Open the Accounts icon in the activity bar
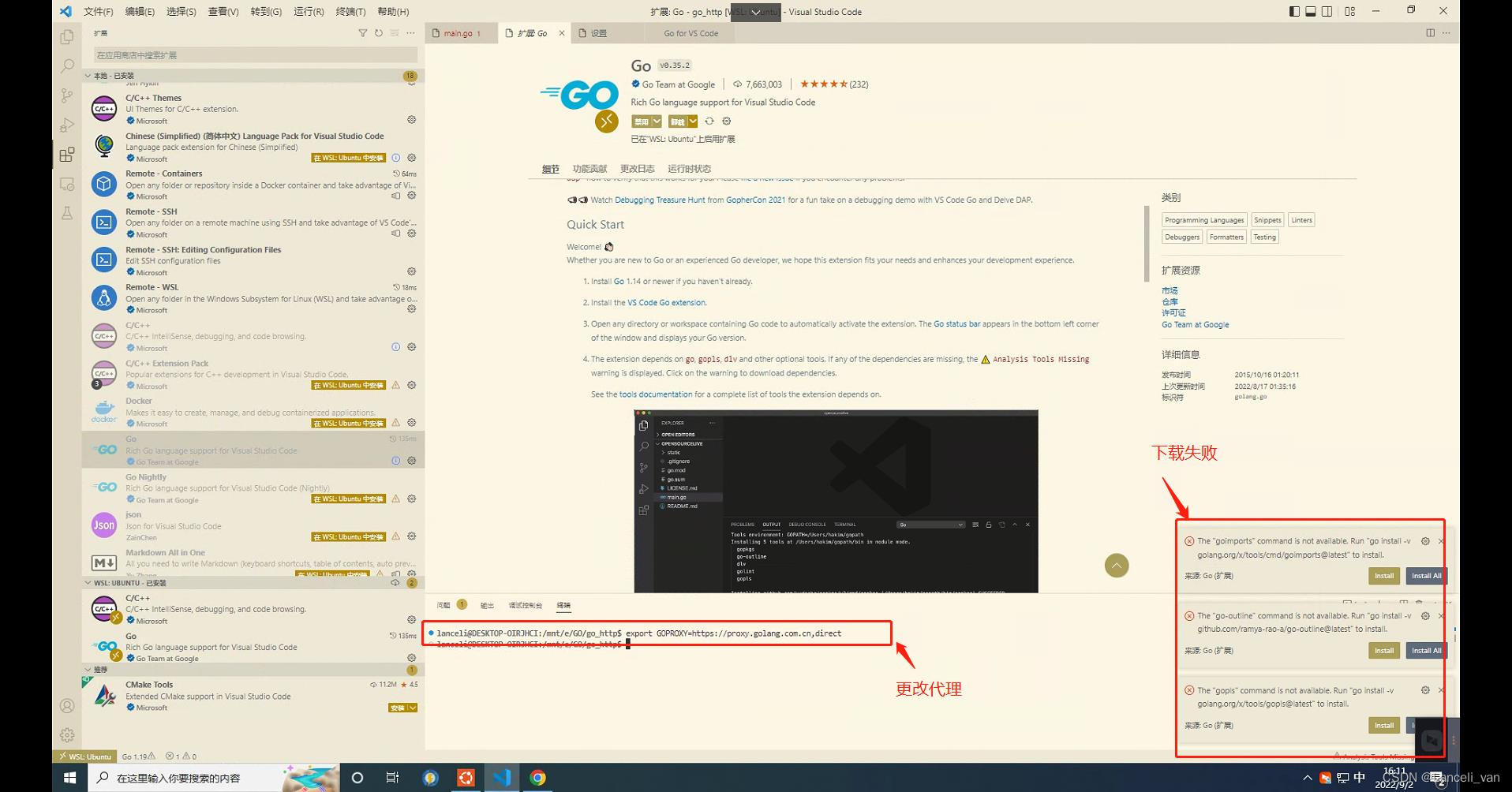Viewport: 1512px width, 792px height. [66, 706]
